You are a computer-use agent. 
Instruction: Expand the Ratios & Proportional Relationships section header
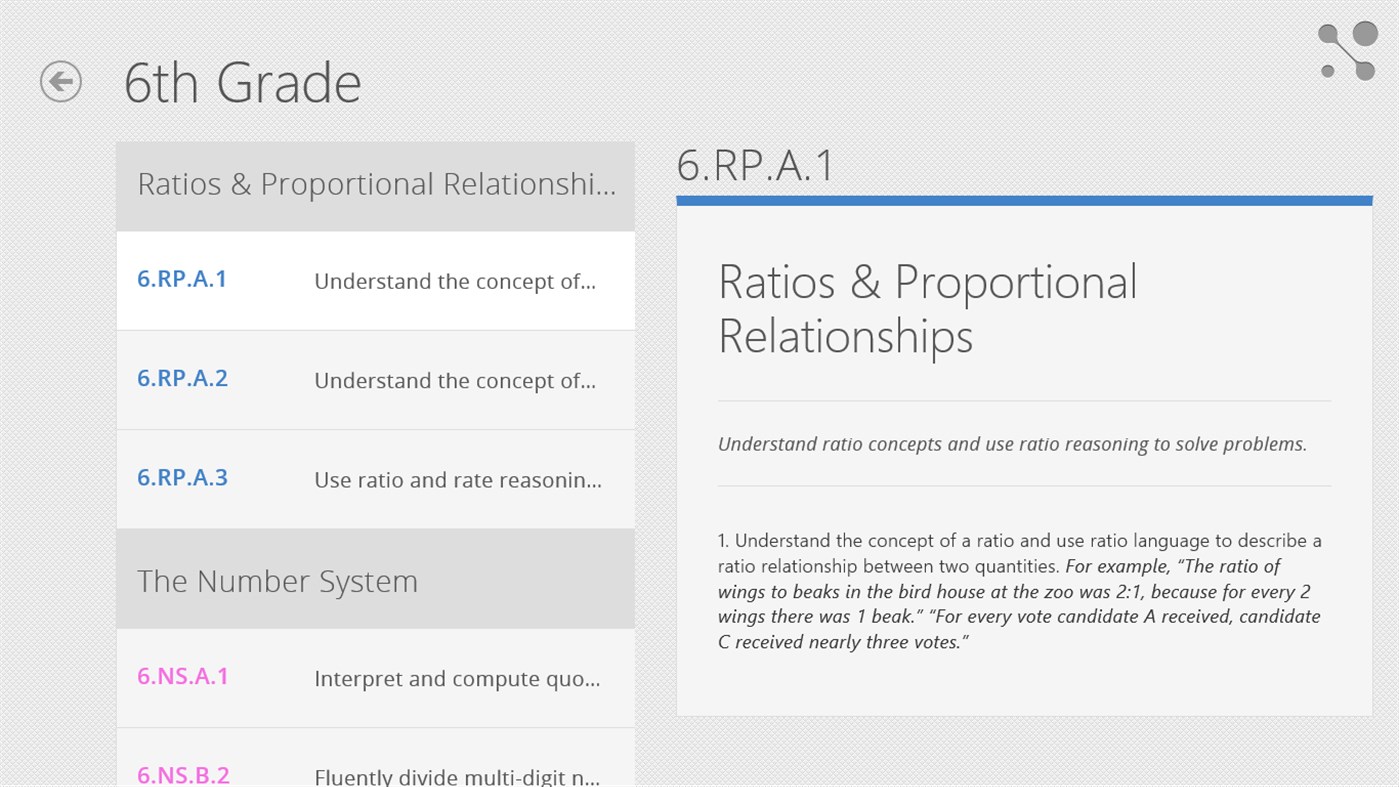coord(375,185)
